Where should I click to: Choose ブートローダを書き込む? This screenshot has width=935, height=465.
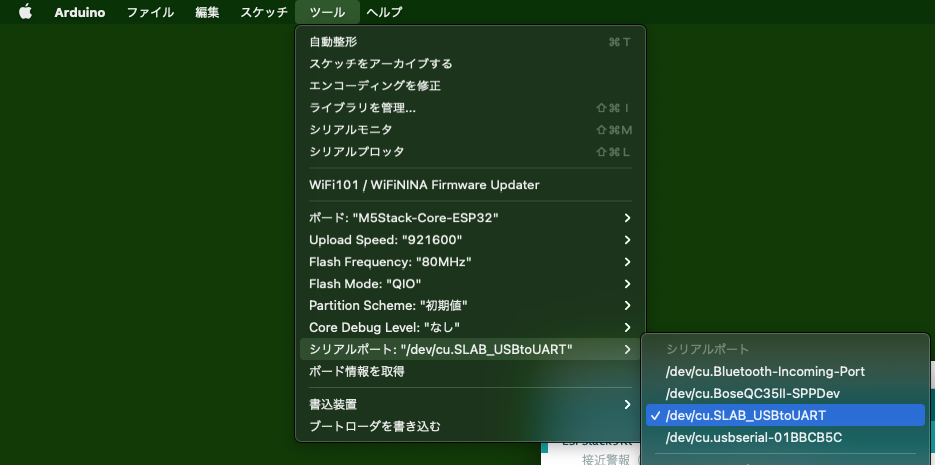pyautogui.click(x=470, y=426)
